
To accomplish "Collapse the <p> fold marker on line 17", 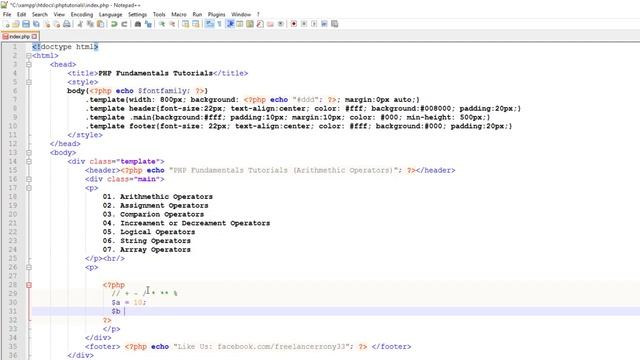I will click(29, 188).
